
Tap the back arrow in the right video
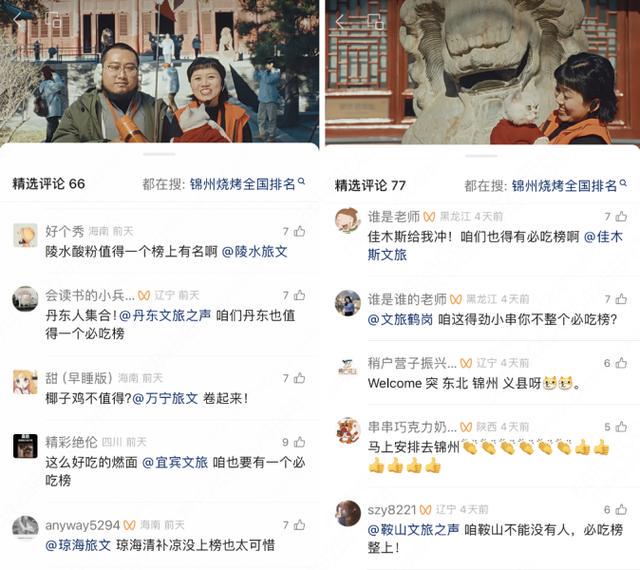tap(340, 21)
